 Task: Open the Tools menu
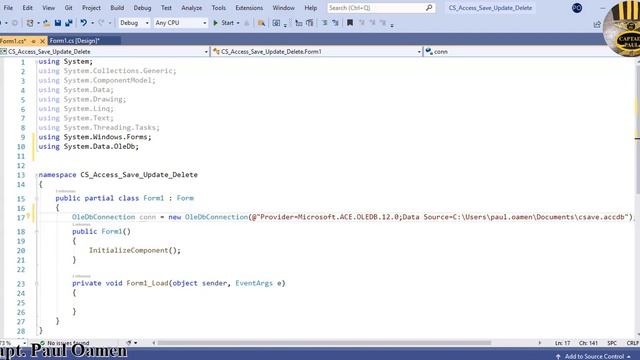218,8
